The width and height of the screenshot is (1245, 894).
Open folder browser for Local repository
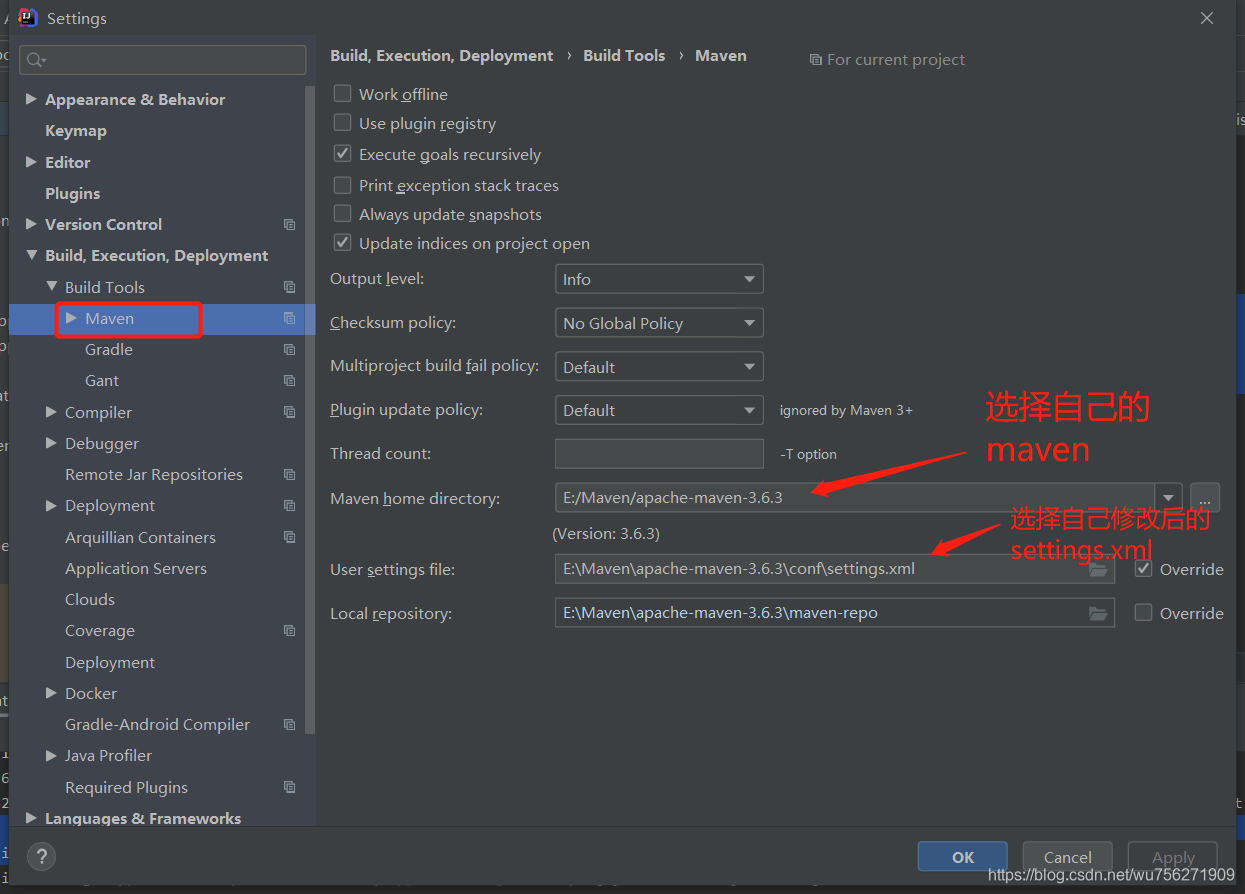[1098, 613]
